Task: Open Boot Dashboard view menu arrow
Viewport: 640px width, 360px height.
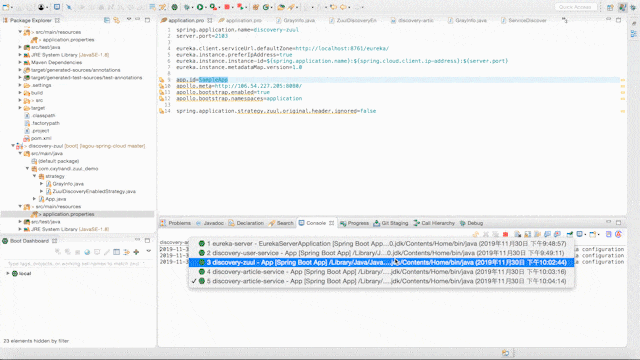Action: click(x=149, y=251)
